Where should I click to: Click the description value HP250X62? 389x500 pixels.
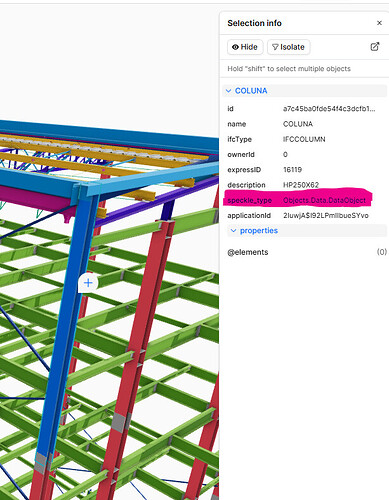[x=301, y=185]
